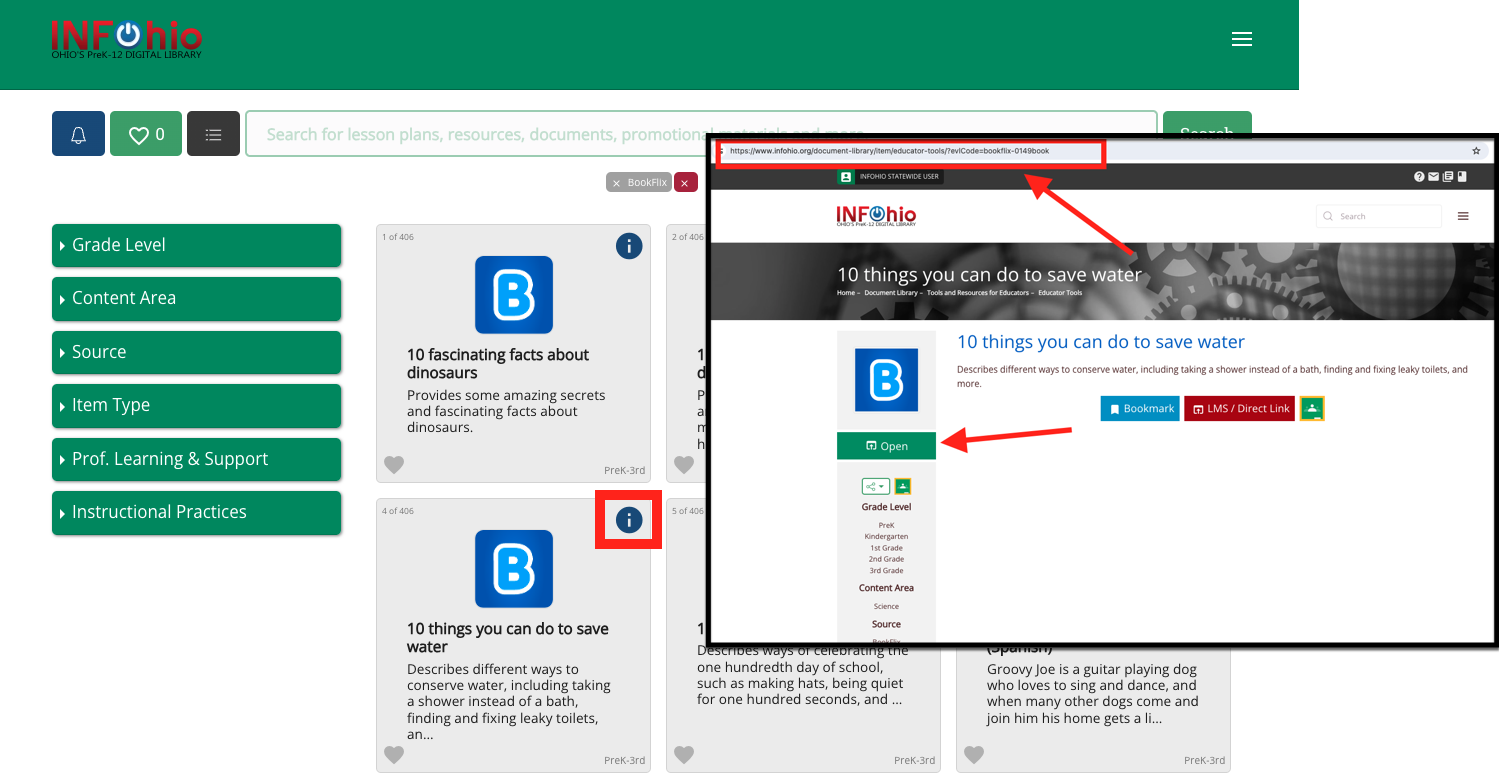Click BookFlix icon on dinosaurs card
Screen dimensions: 1499x784
coord(514,295)
